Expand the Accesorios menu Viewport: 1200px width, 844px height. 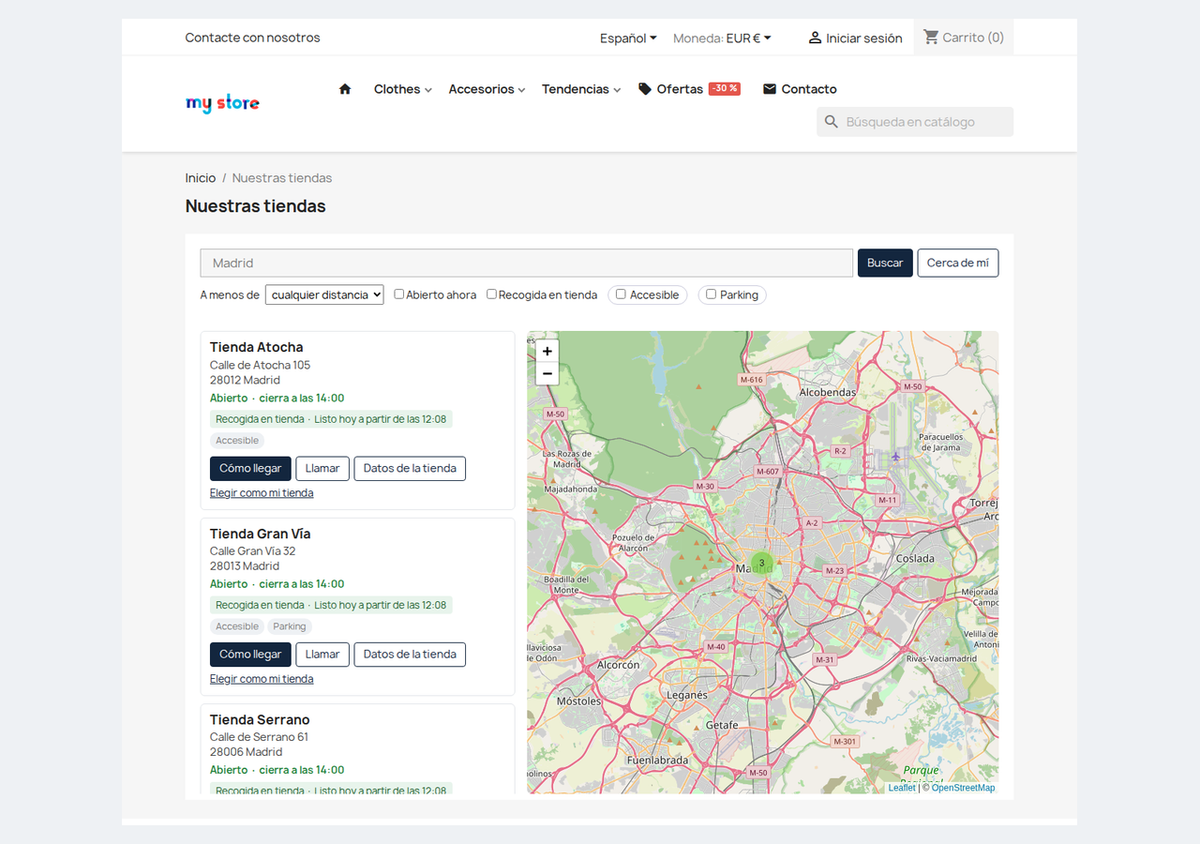tap(487, 89)
